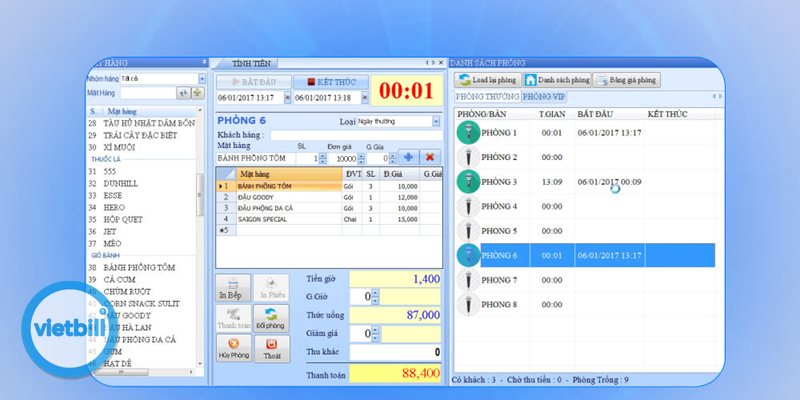Image resolution: width=800 pixels, height=400 pixels.
Task: Click the Đổi phòng switch room button
Action: coord(271,318)
